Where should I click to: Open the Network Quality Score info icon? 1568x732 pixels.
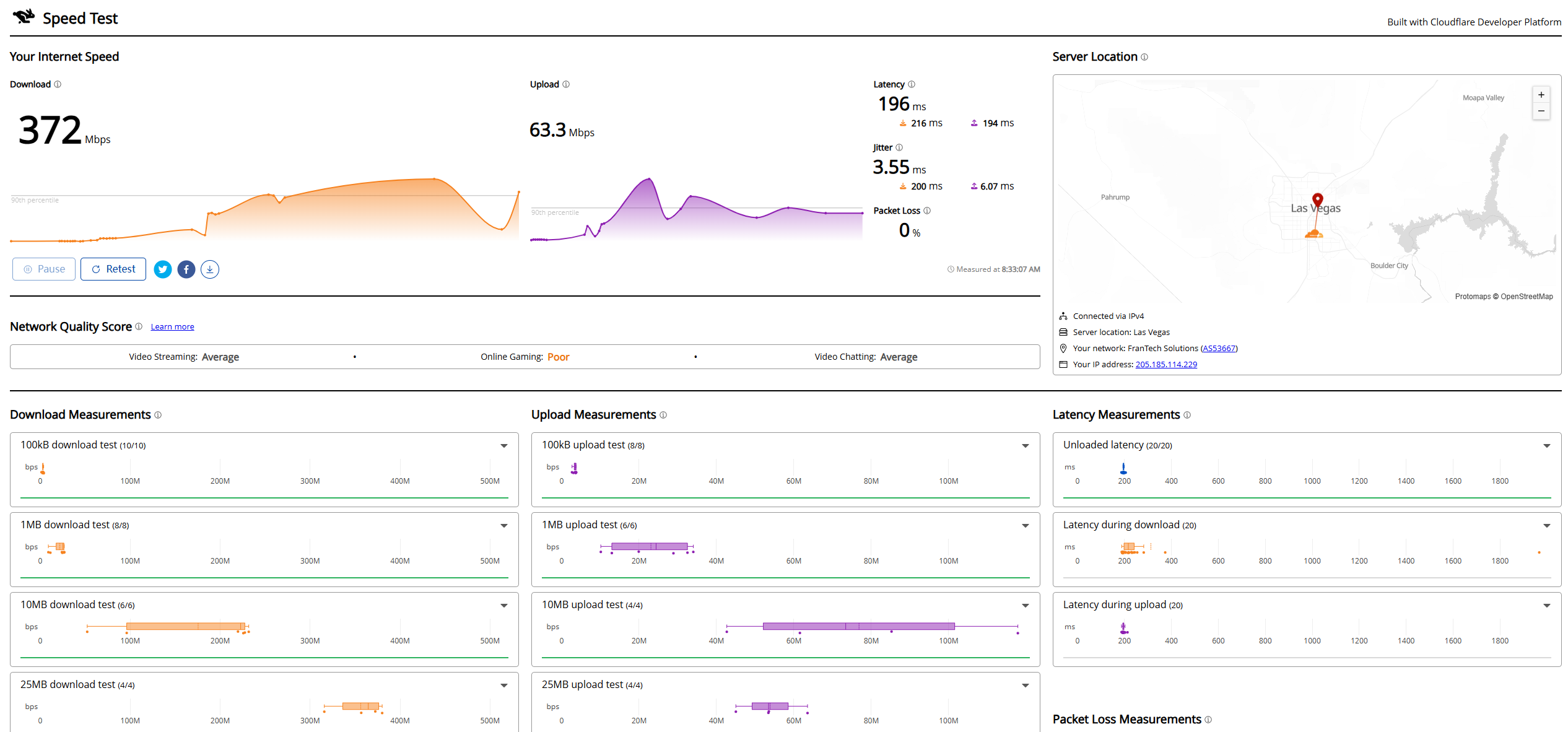tap(139, 326)
